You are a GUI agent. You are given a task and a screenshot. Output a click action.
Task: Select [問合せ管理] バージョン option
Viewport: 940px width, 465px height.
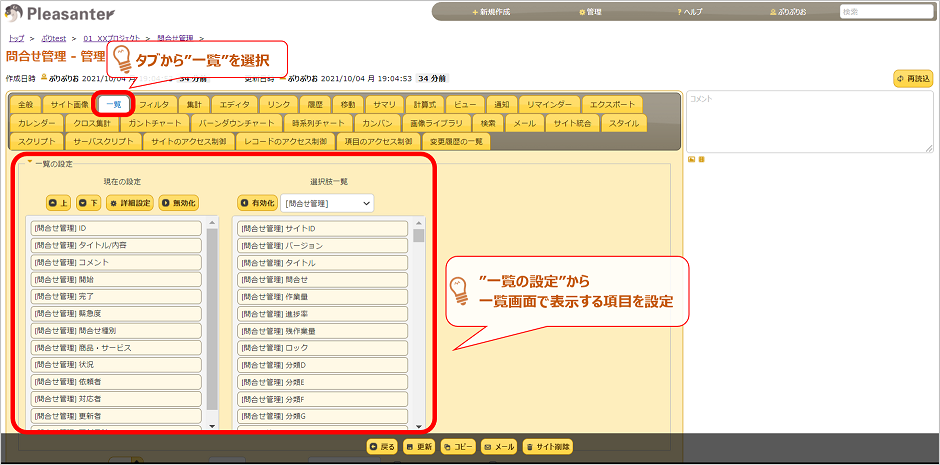click(323, 245)
